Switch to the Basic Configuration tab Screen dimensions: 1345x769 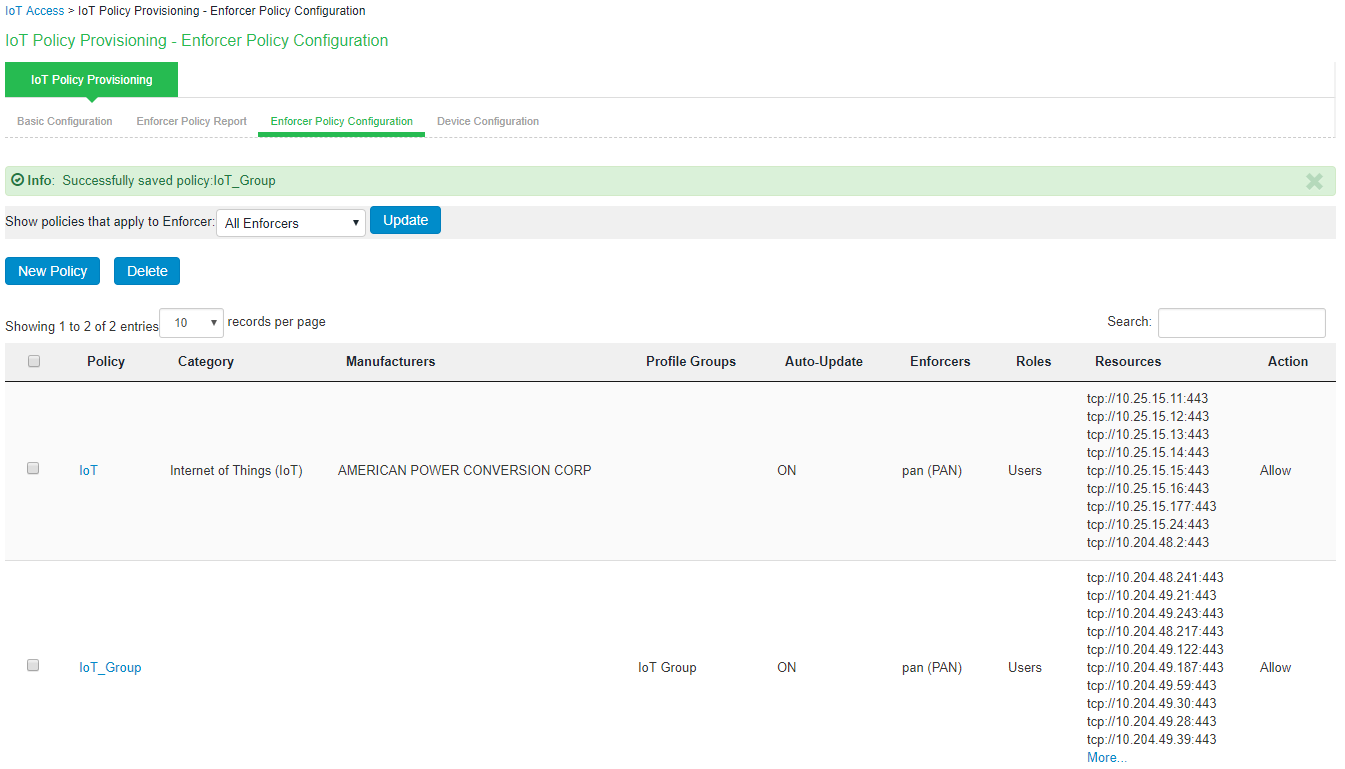[65, 121]
